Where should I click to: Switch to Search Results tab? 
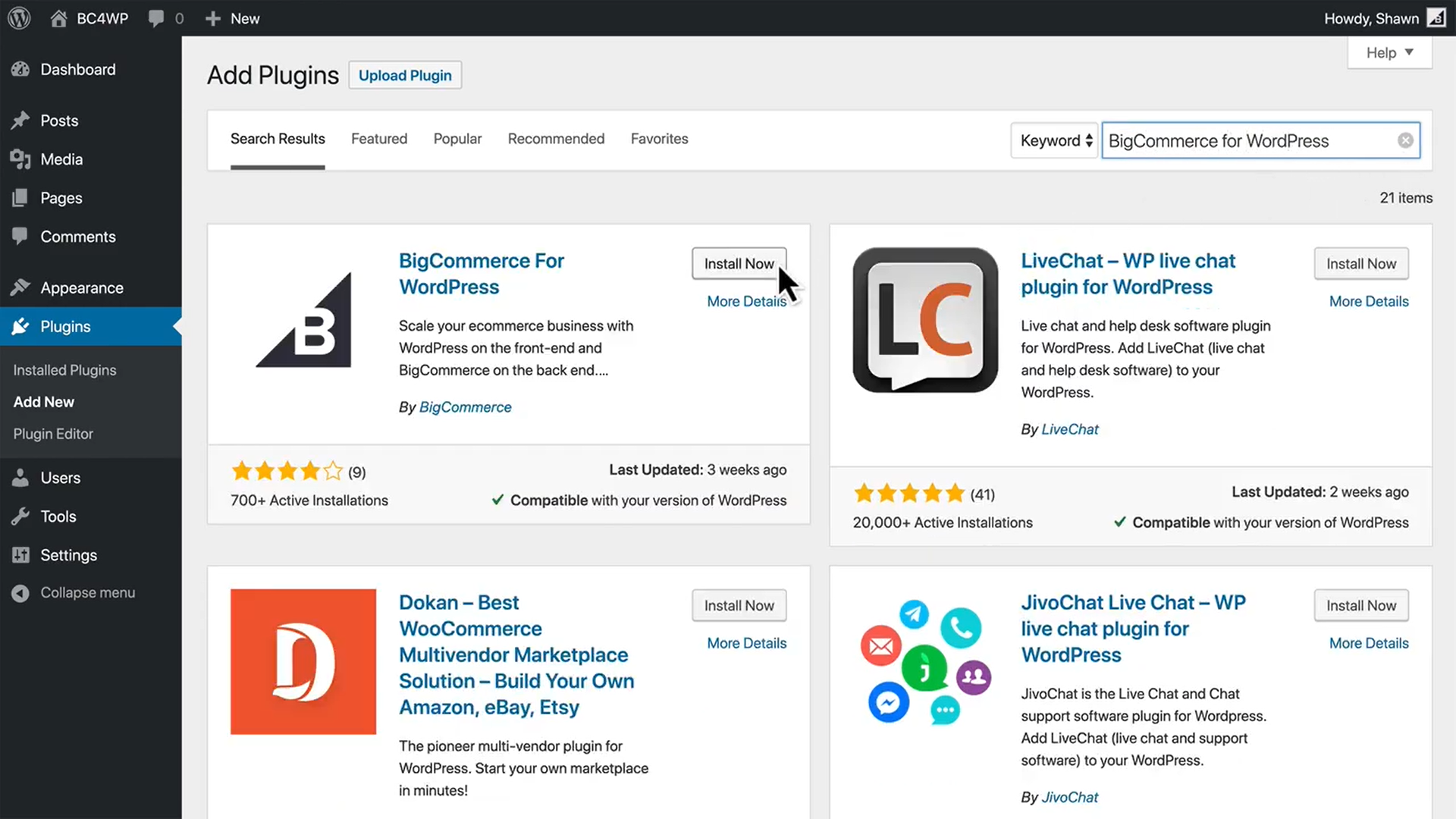click(x=278, y=139)
